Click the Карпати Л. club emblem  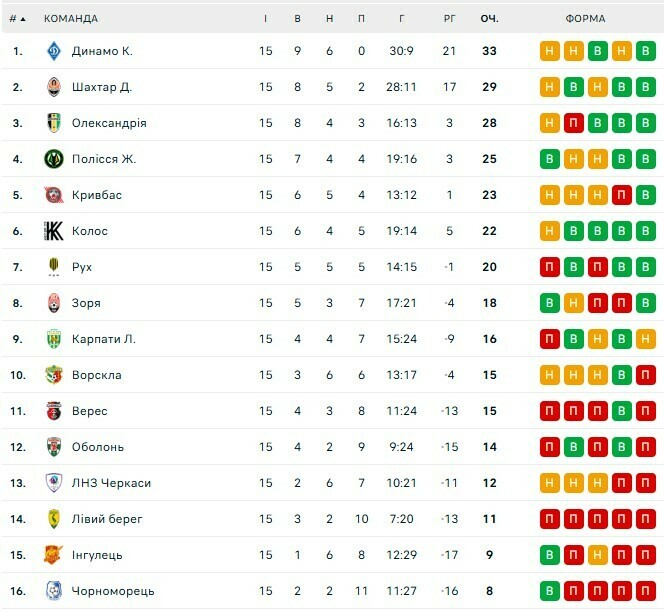point(54,339)
